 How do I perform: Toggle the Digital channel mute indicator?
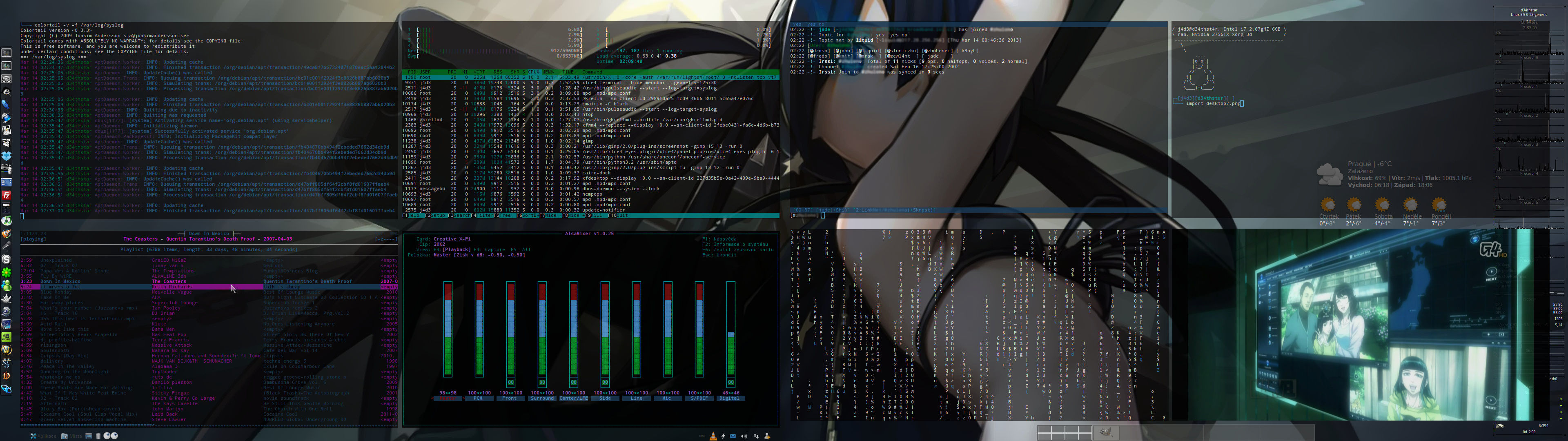click(x=731, y=383)
